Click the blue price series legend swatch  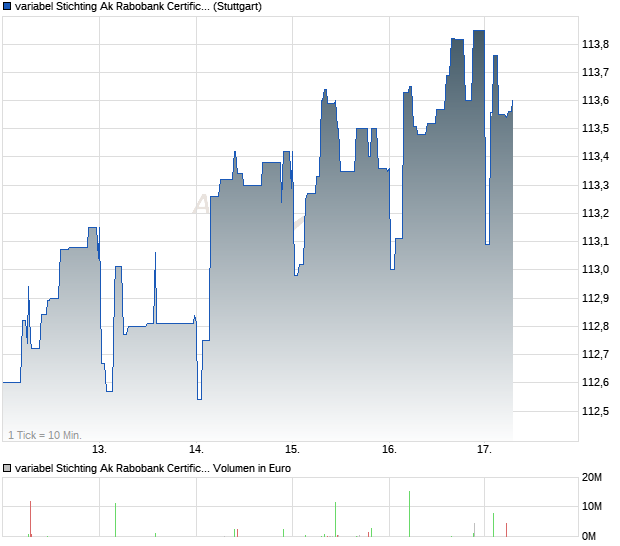pos(8,7)
